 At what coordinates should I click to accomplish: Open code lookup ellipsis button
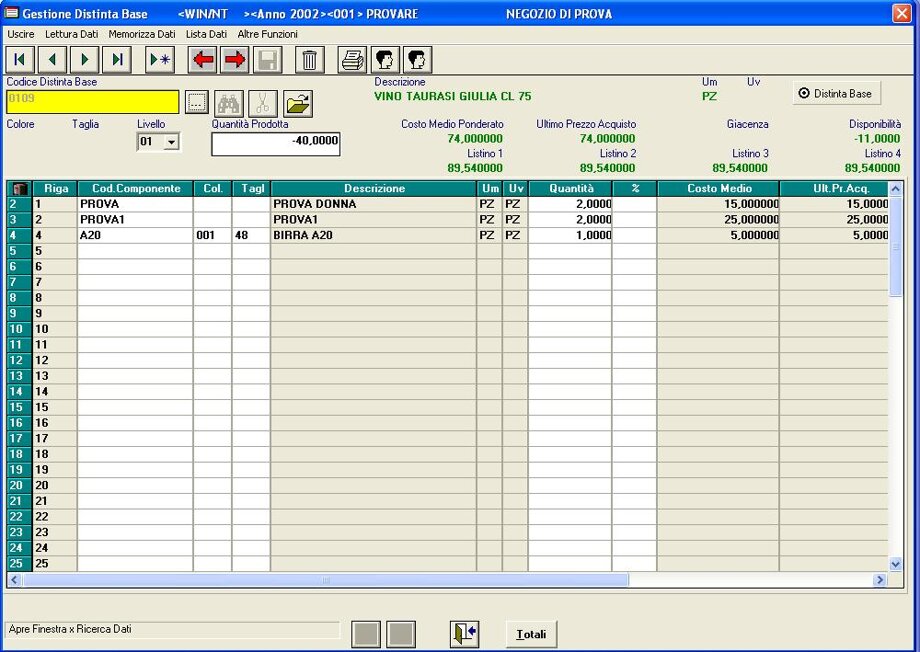196,102
